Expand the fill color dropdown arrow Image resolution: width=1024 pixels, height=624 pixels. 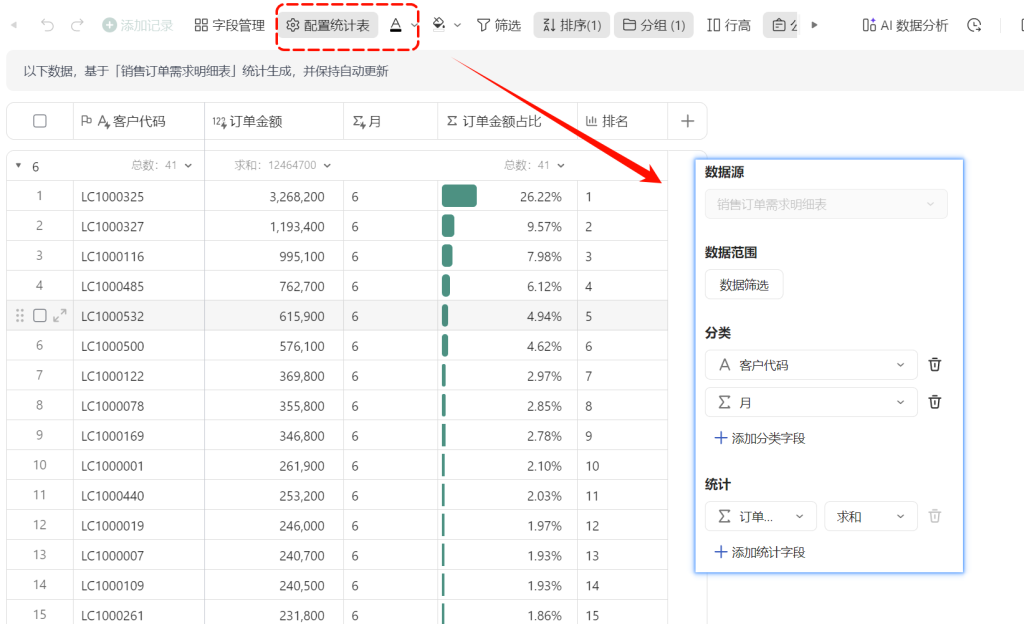tap(457, 25)
